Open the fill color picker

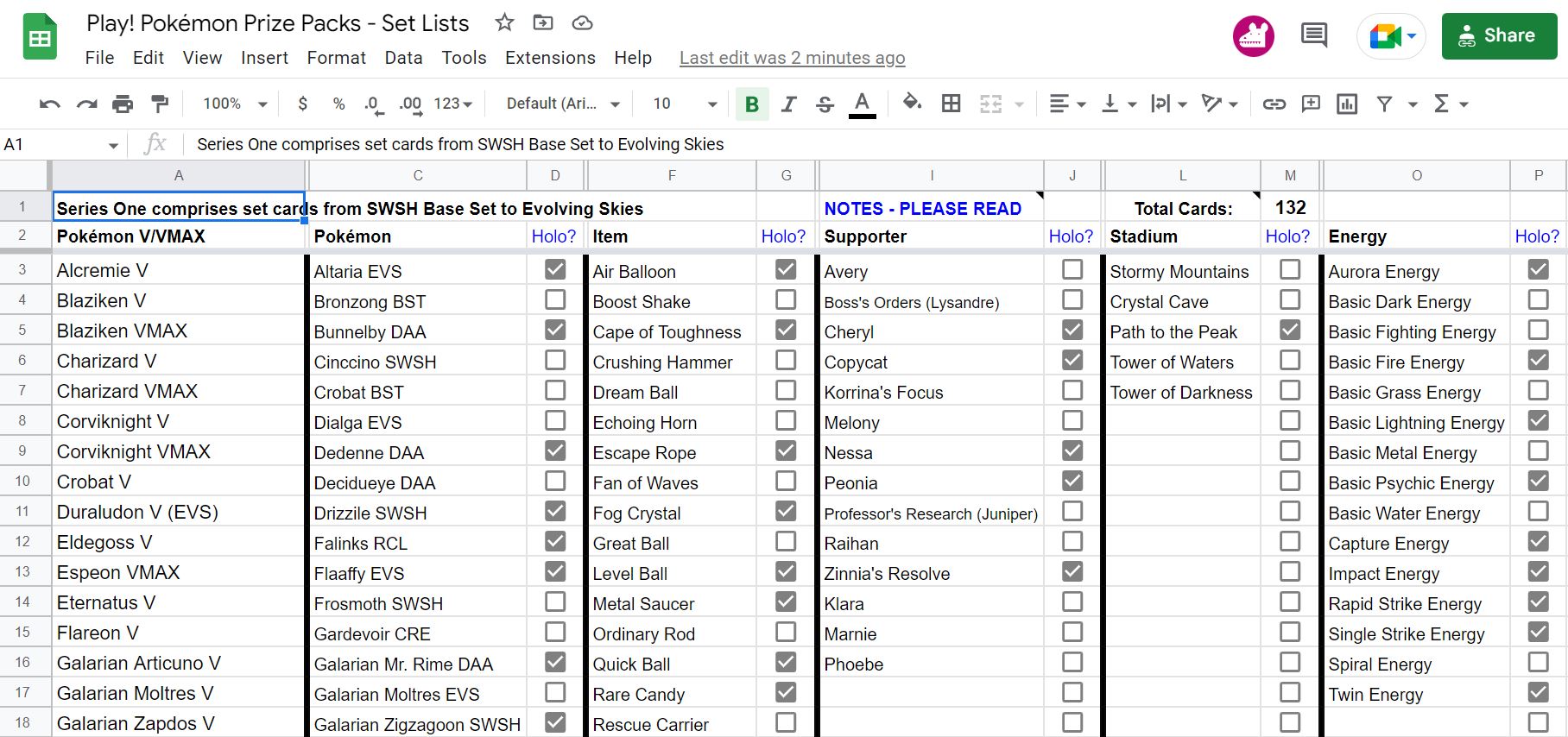coord(911,104)
